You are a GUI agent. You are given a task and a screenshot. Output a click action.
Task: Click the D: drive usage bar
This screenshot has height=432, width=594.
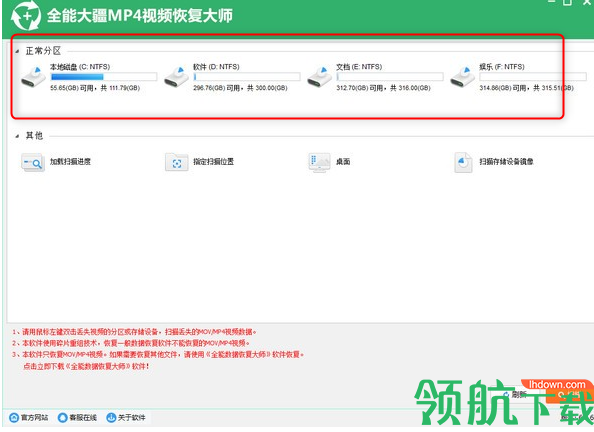(x=247, y=77)
